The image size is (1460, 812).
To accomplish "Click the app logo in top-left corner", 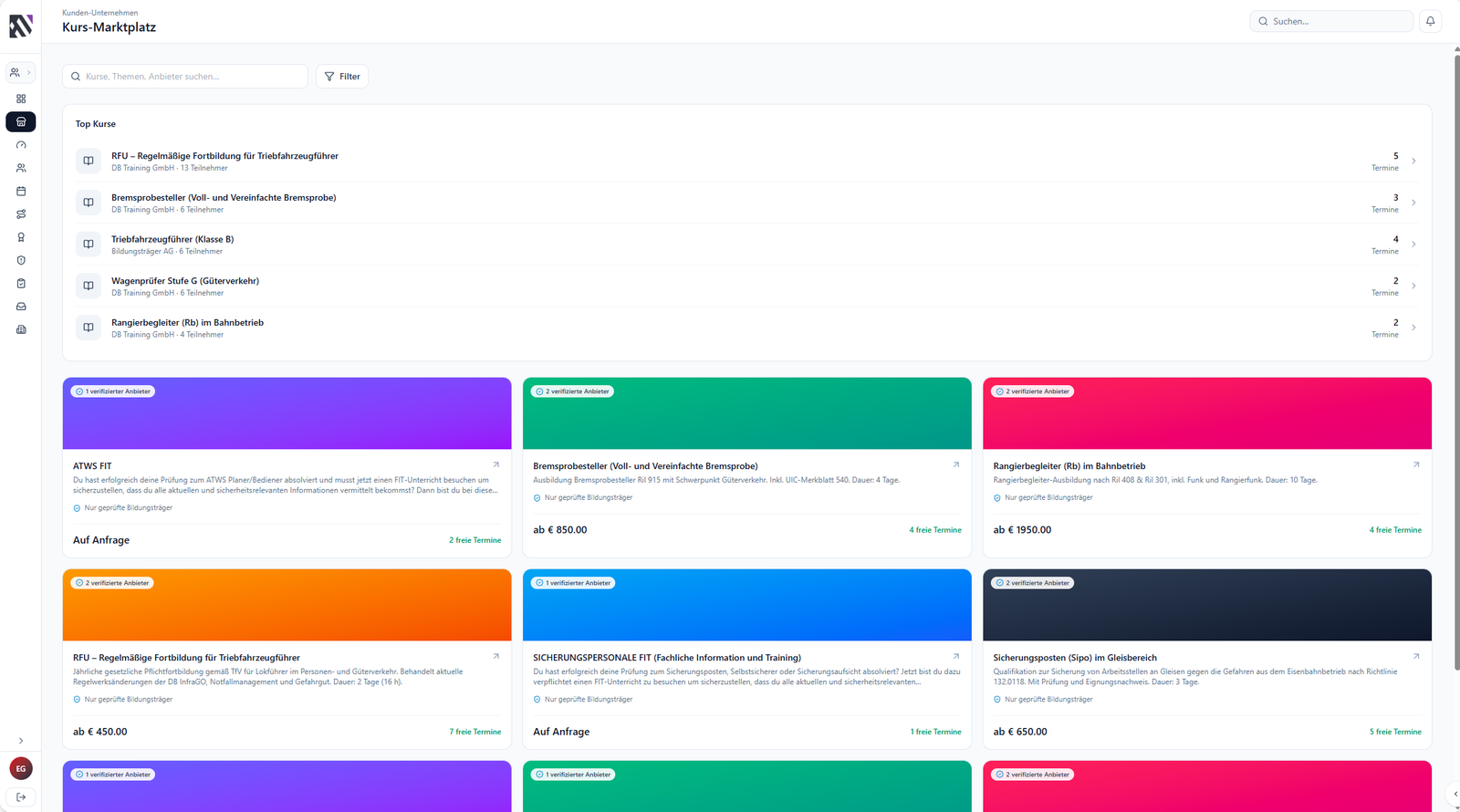I will [21, 26].
